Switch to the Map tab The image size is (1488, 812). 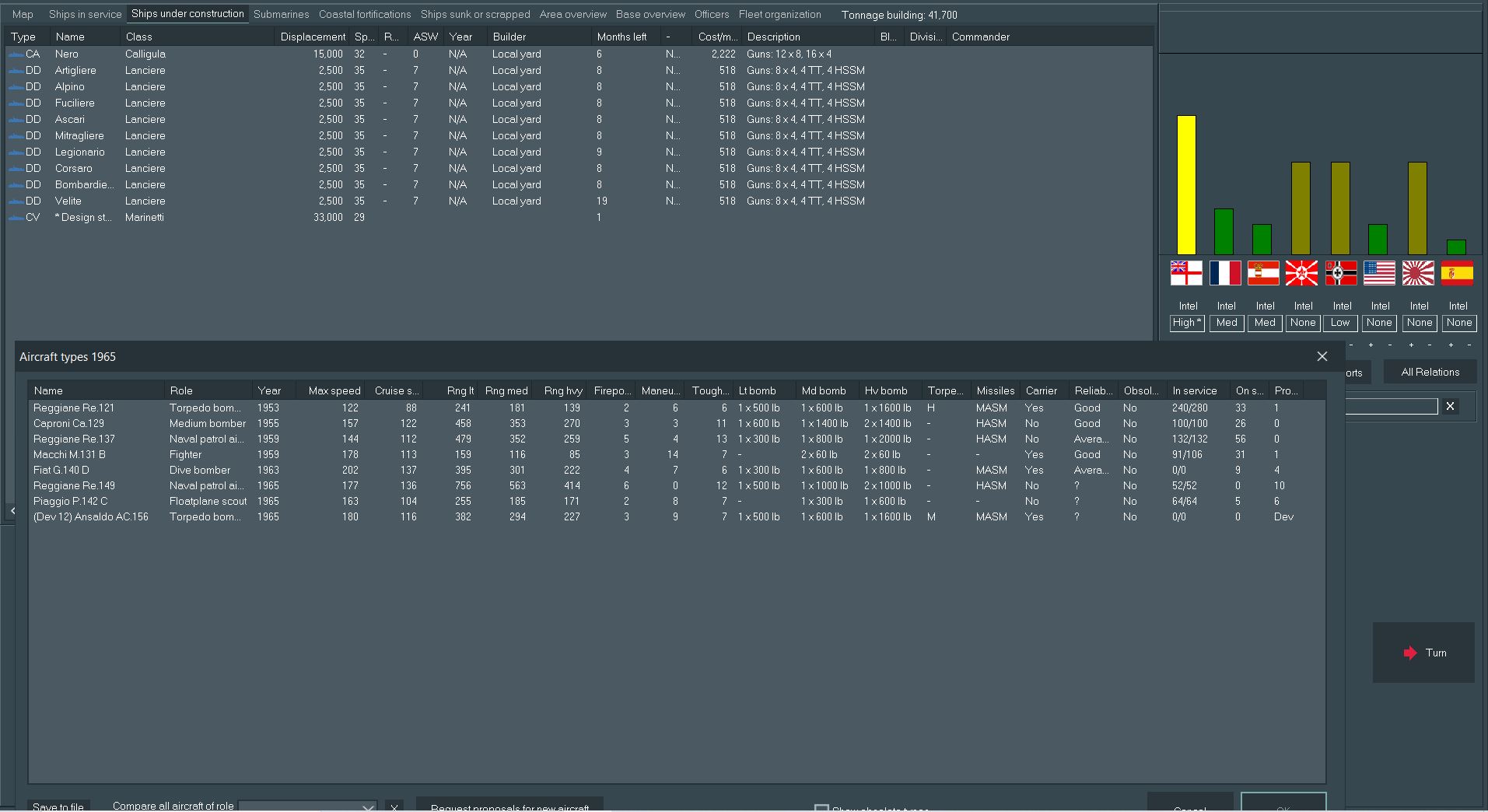click(x=23, y=14)
